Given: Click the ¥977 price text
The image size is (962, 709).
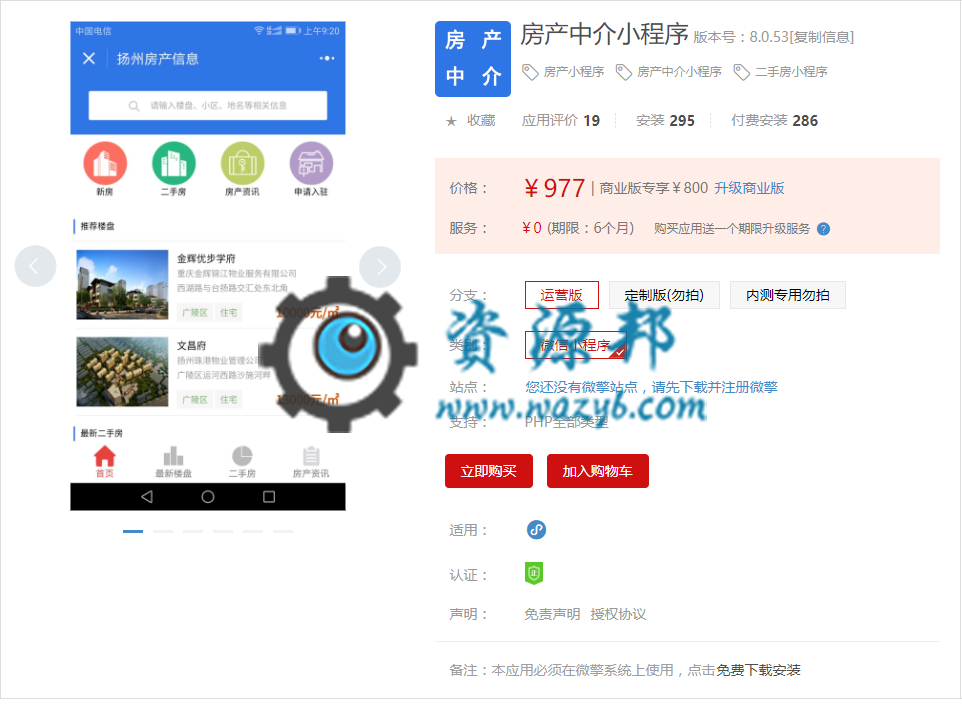Looking at the screenshot, I should (555, 188).
